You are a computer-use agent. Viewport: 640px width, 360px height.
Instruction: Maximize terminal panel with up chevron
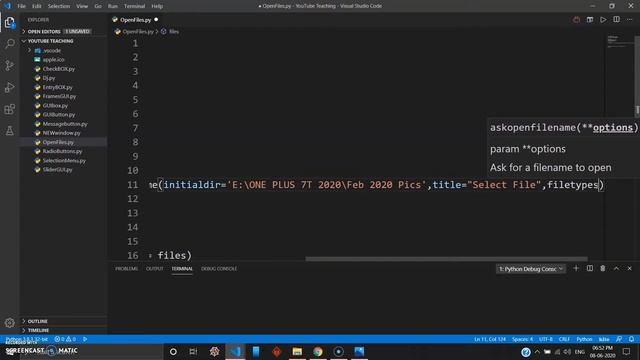pyautogui.click(x=616, y=268)
